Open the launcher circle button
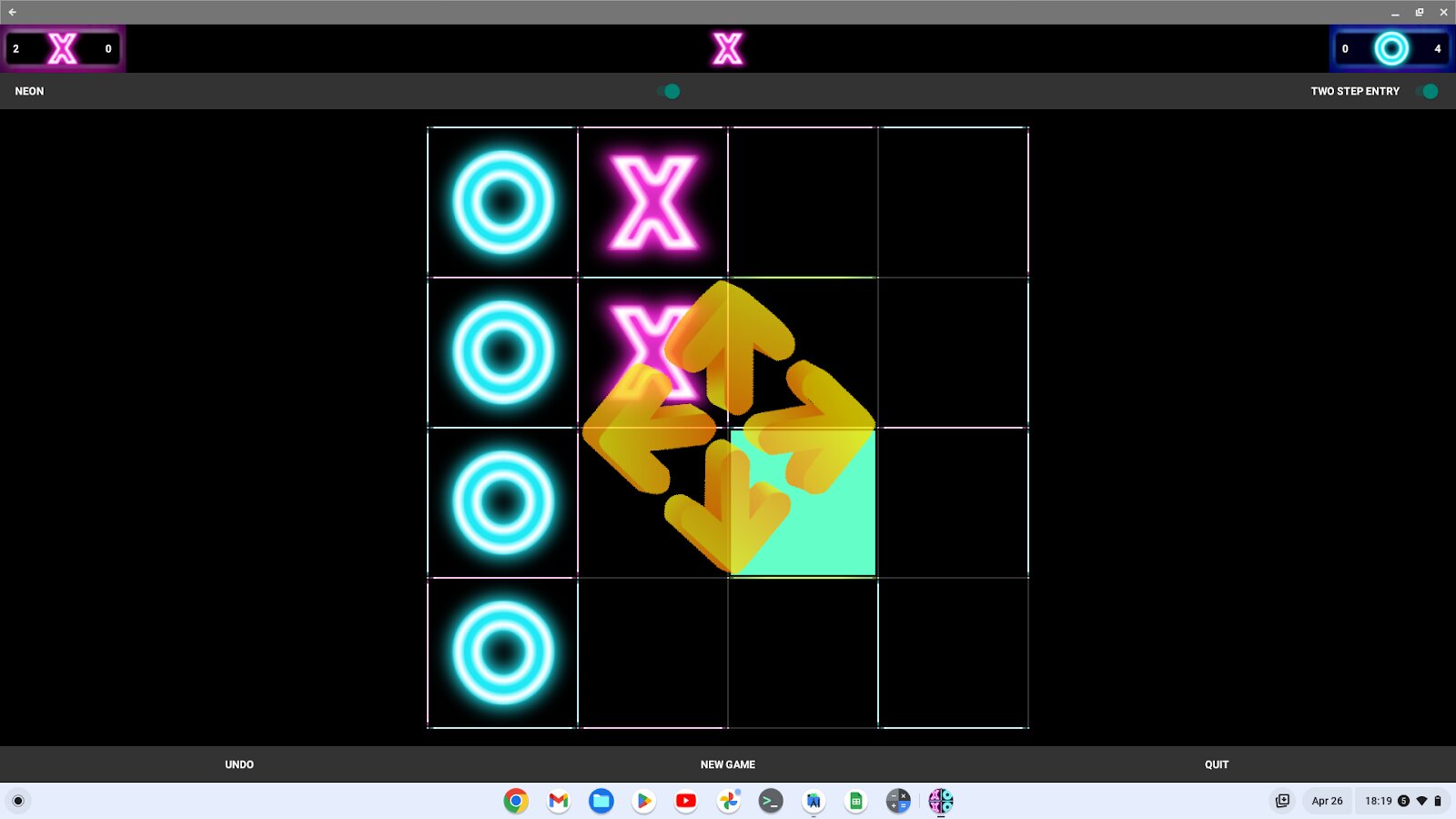This screenshot has width=1456, height=819. [x=18, y=801]
